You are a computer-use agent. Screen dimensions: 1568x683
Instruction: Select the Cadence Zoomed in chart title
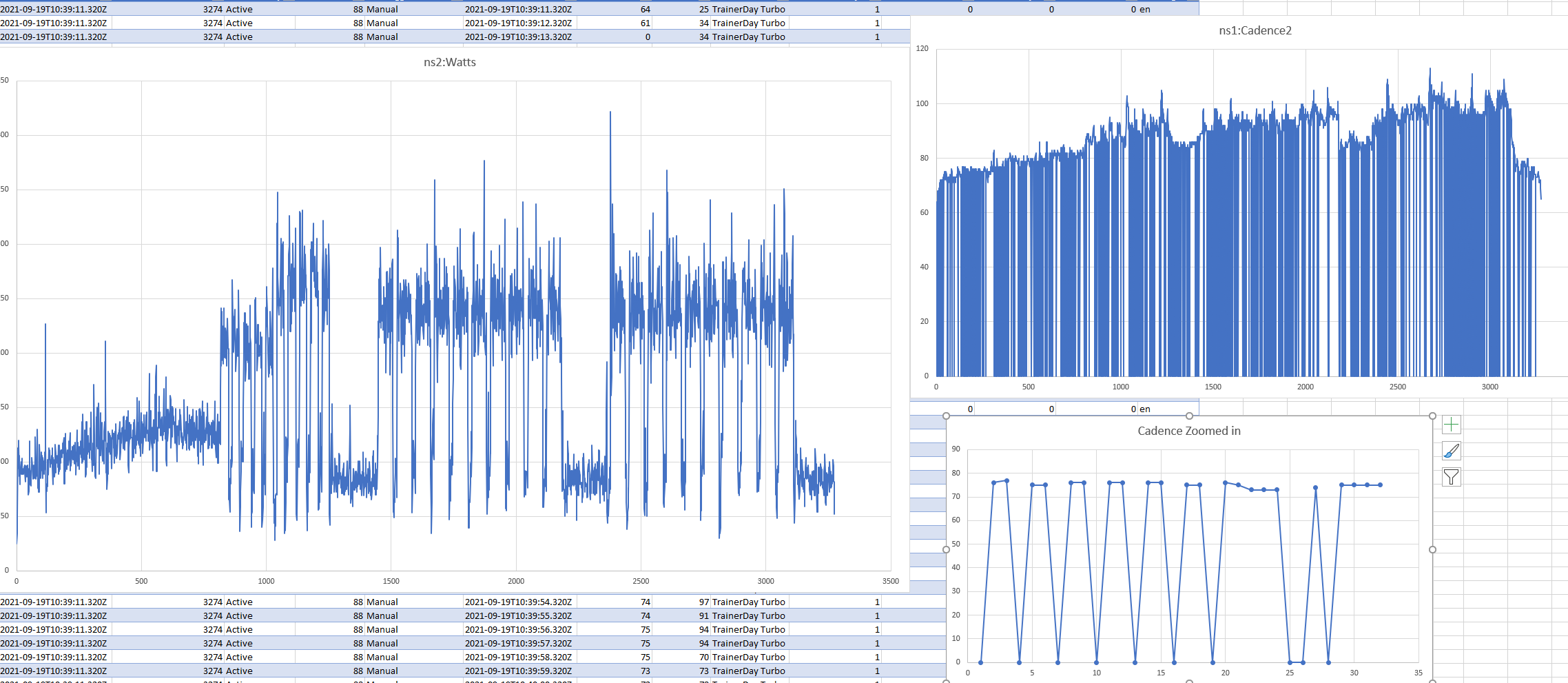click(x=1189, y=431)
